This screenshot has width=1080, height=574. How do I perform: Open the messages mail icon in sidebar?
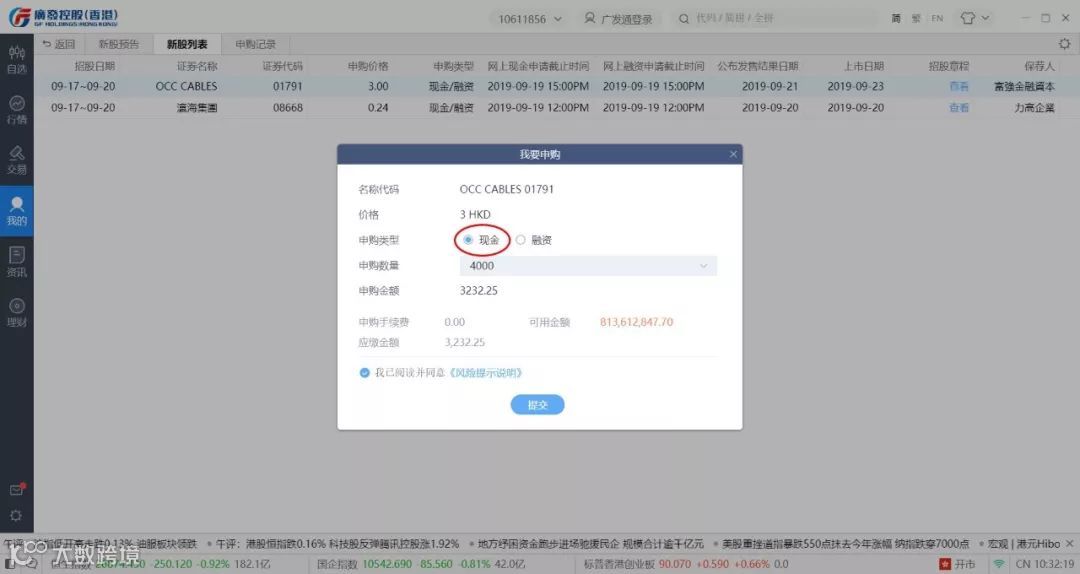point(17,490)
